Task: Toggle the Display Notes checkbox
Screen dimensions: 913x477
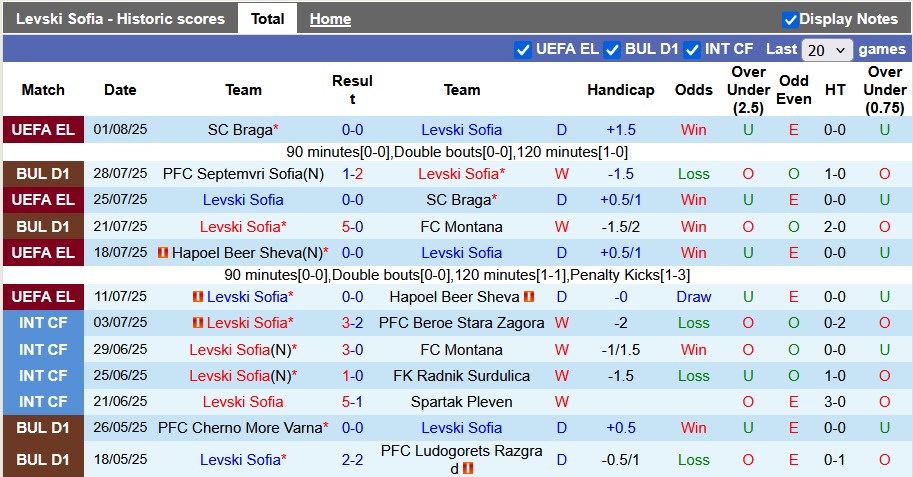Action: pyautogui.click(x=790, y=19)
